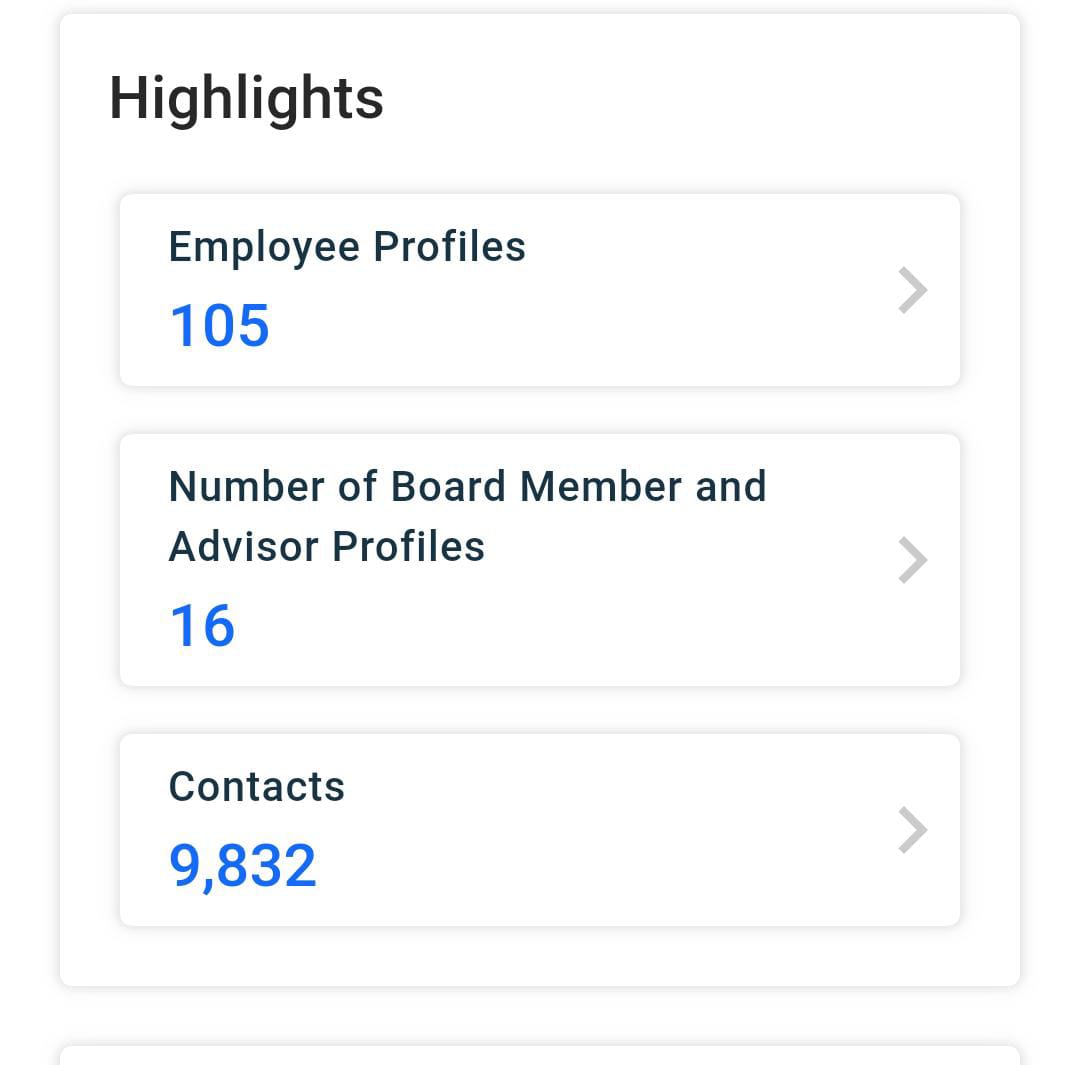This screenshot has width=1080, height=1065.
Task: Click empty area beside Highlights title
Action: tap(689, 99)
